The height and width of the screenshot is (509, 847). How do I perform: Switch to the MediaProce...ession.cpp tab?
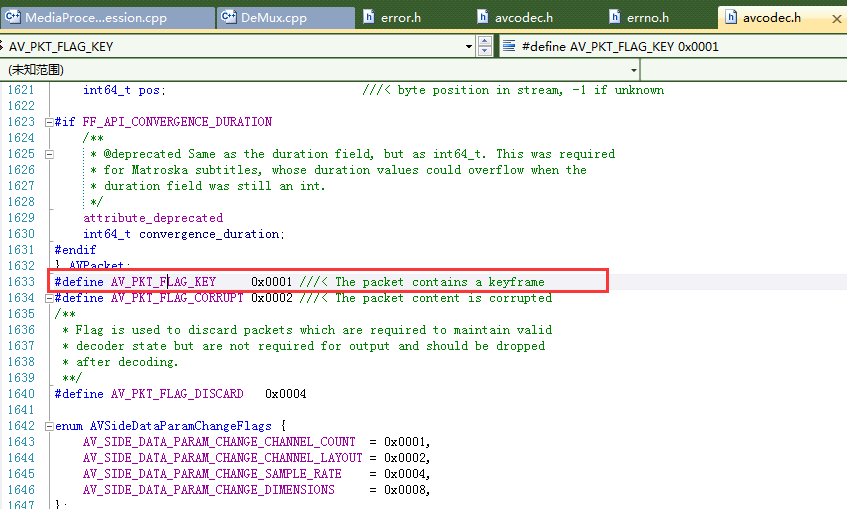tap(107, 18)
